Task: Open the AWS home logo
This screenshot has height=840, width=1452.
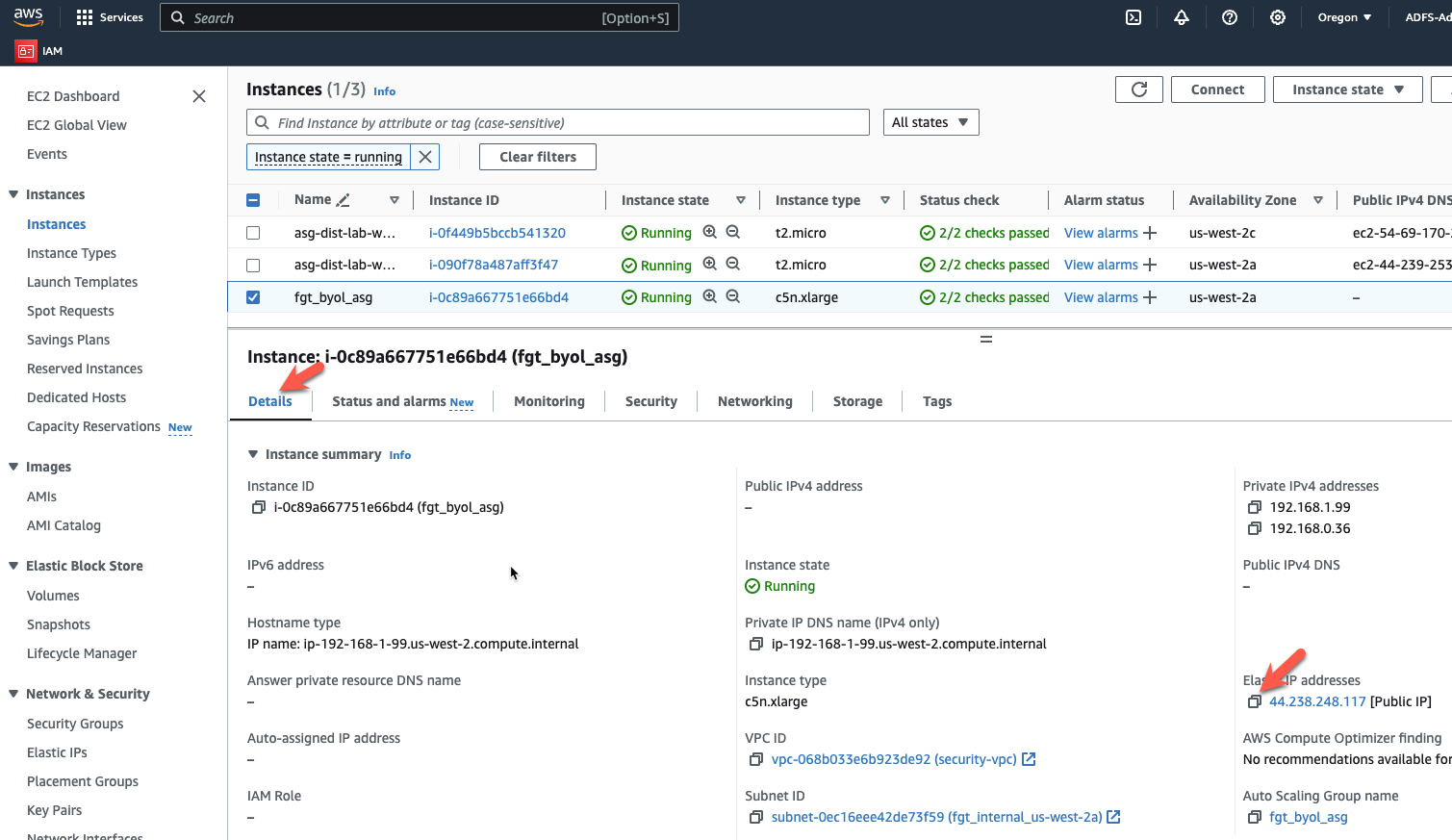Action: pos(28,16)
